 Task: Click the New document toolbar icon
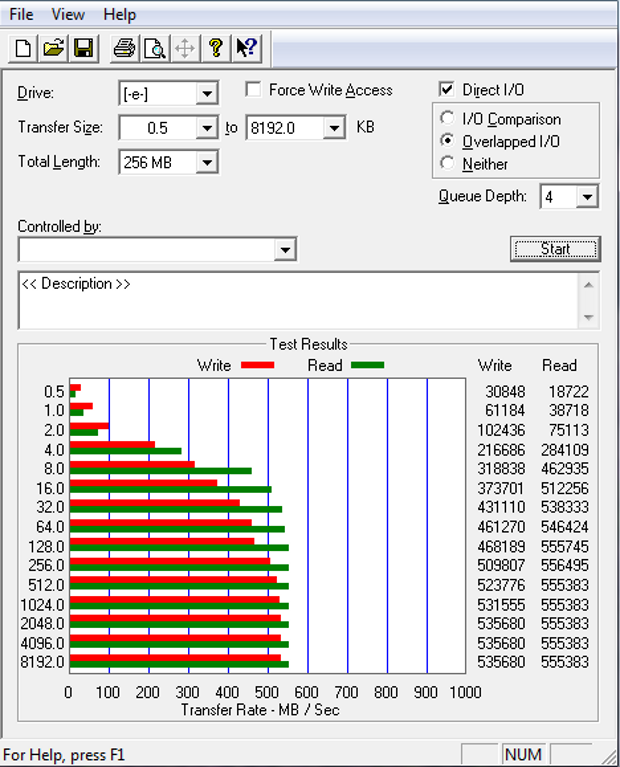tap(24, 48)
